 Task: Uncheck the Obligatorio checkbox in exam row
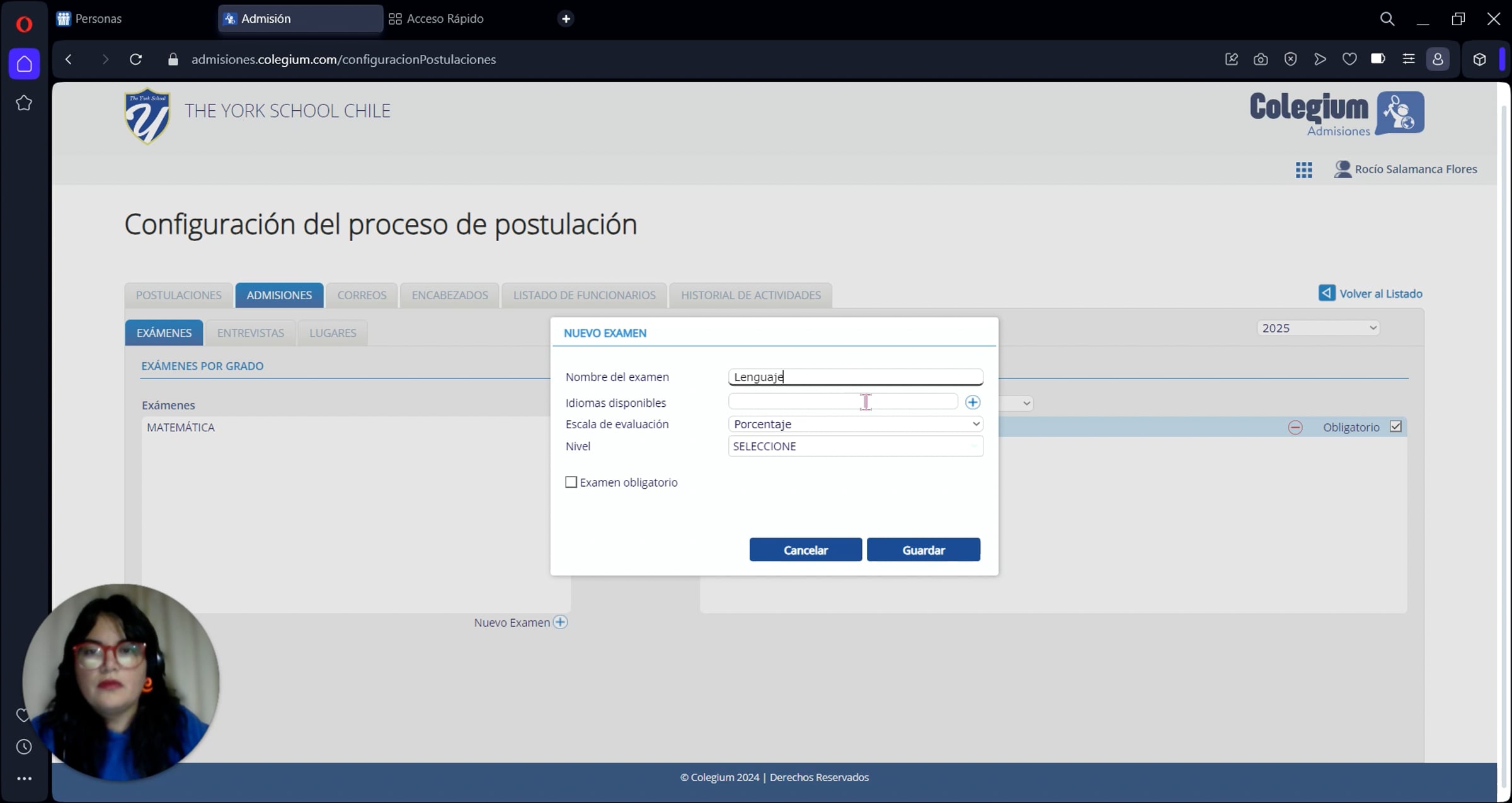[x=1396, y=427]
